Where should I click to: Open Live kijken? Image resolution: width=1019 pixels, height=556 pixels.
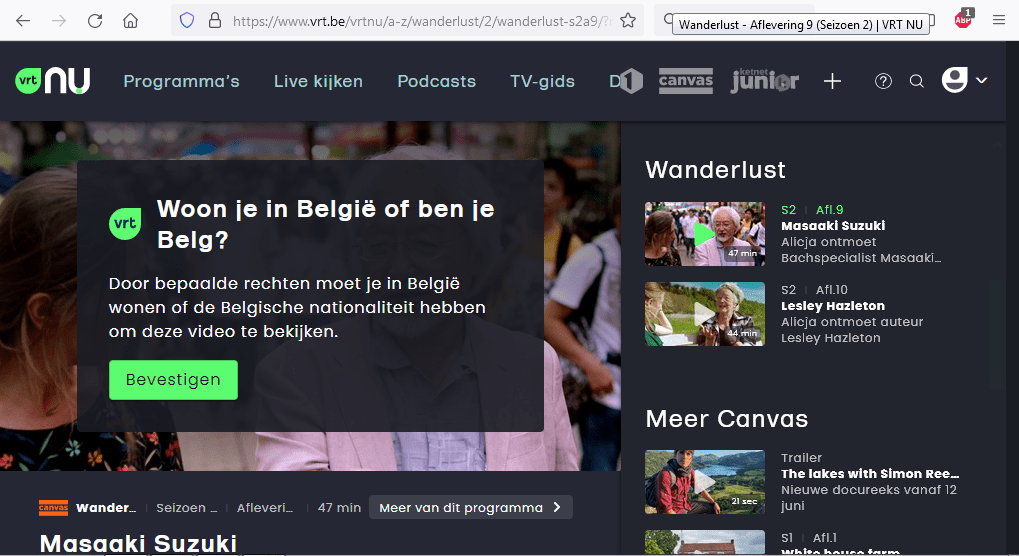click(x=318, y=81)
